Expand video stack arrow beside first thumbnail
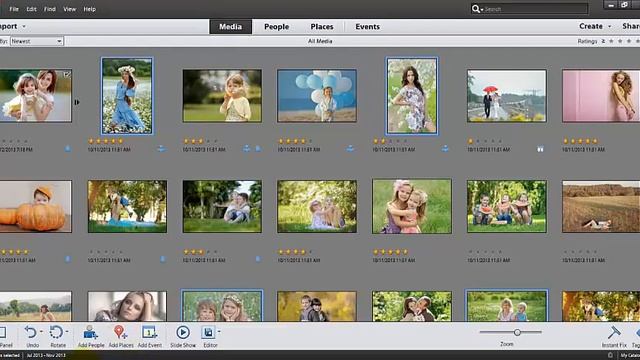 (x=77, y=102)
